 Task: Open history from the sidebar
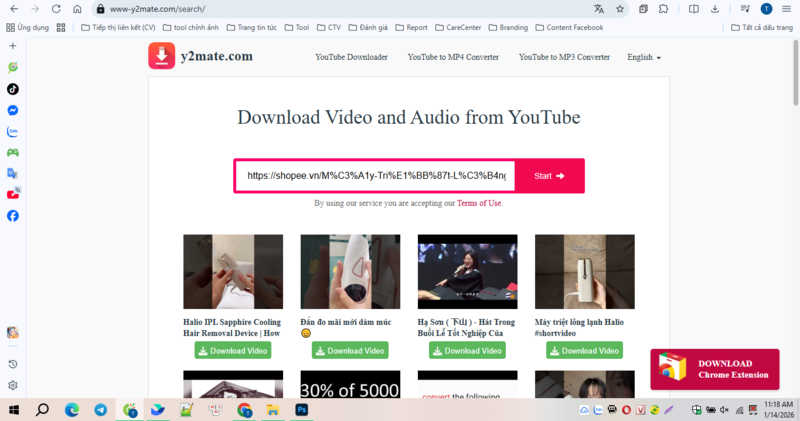(13, 364)
